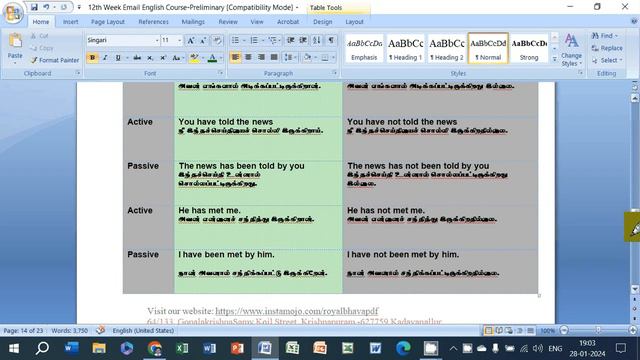640x360 pixels.
Task: Open the References tab
Action: tap(153, 22)
